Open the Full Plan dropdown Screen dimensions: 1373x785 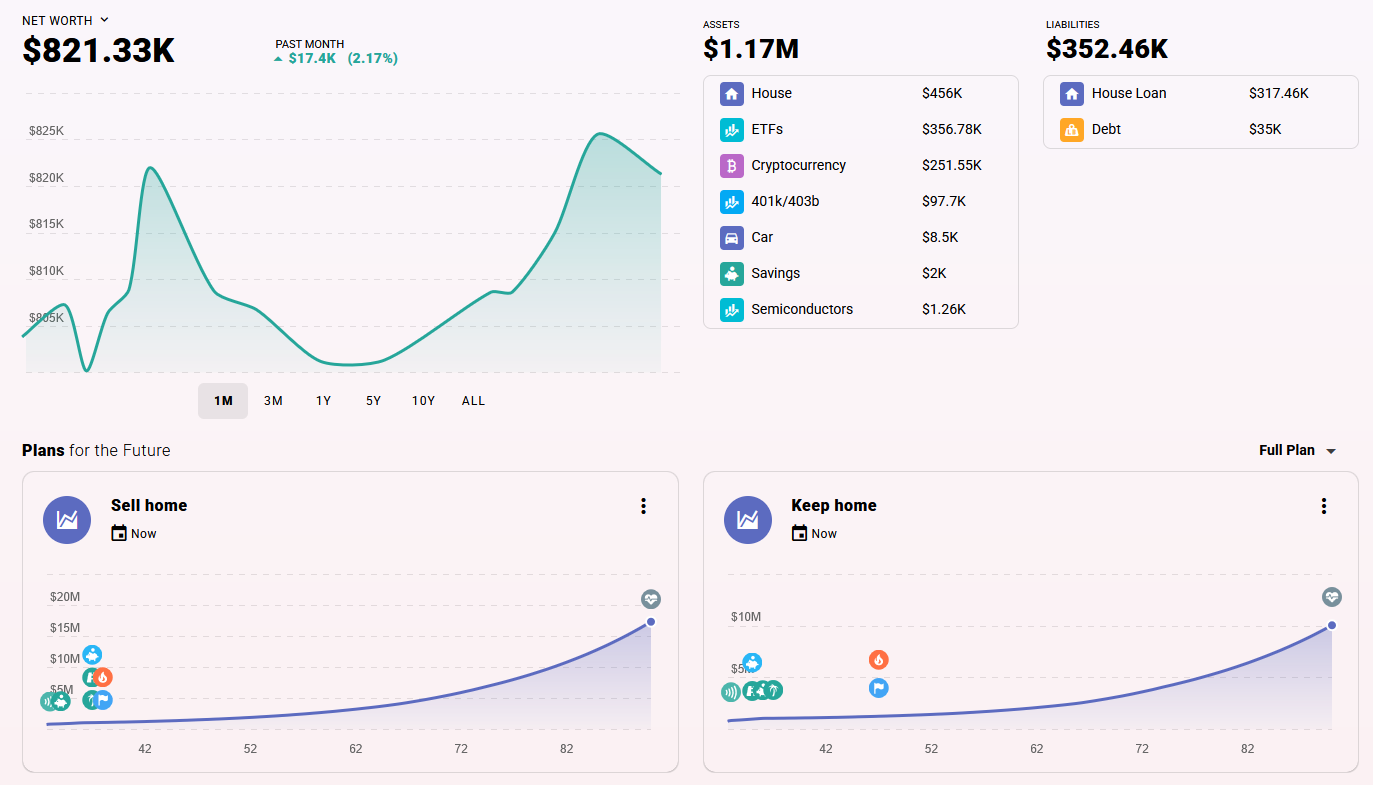click(1297, 451)
